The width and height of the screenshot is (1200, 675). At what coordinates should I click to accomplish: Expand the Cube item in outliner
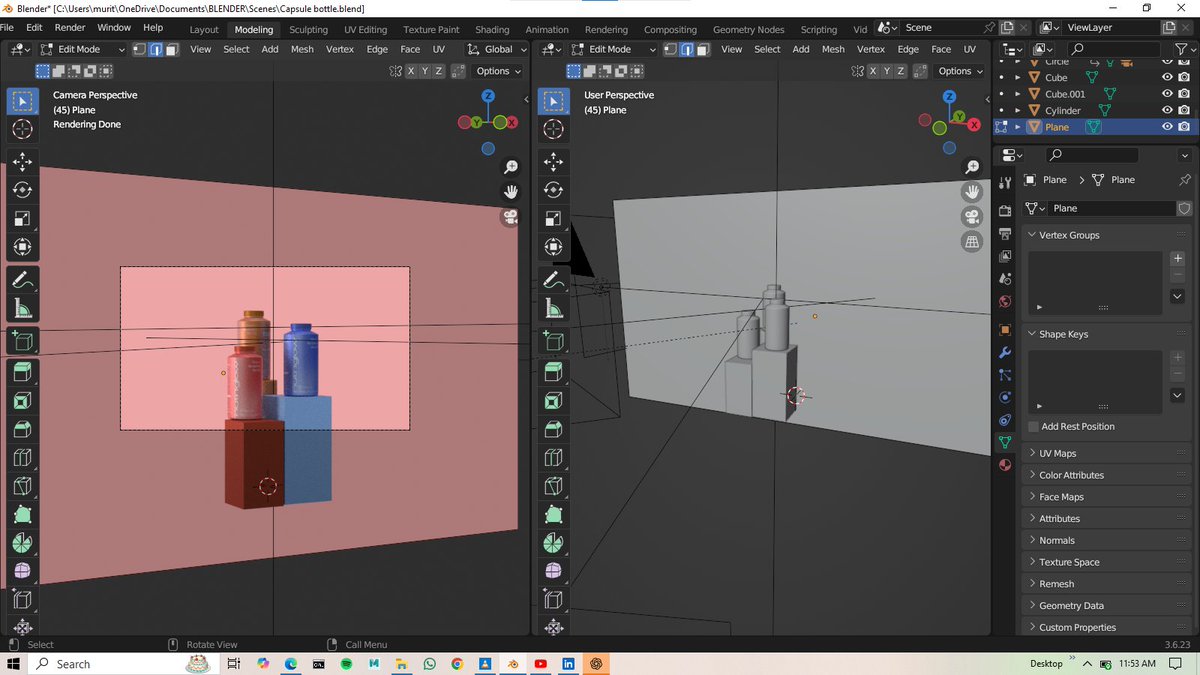(1018, 77)
